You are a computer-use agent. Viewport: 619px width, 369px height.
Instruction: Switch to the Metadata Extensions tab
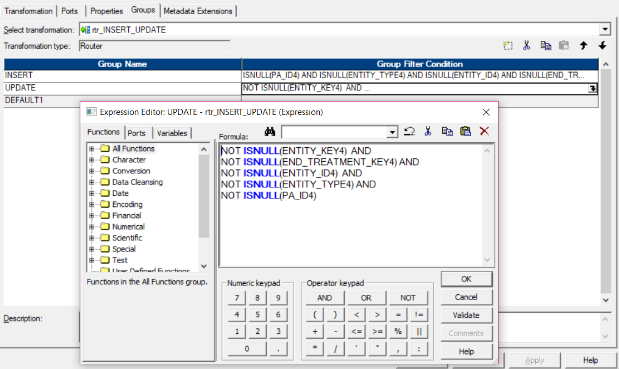pos(198,11)
